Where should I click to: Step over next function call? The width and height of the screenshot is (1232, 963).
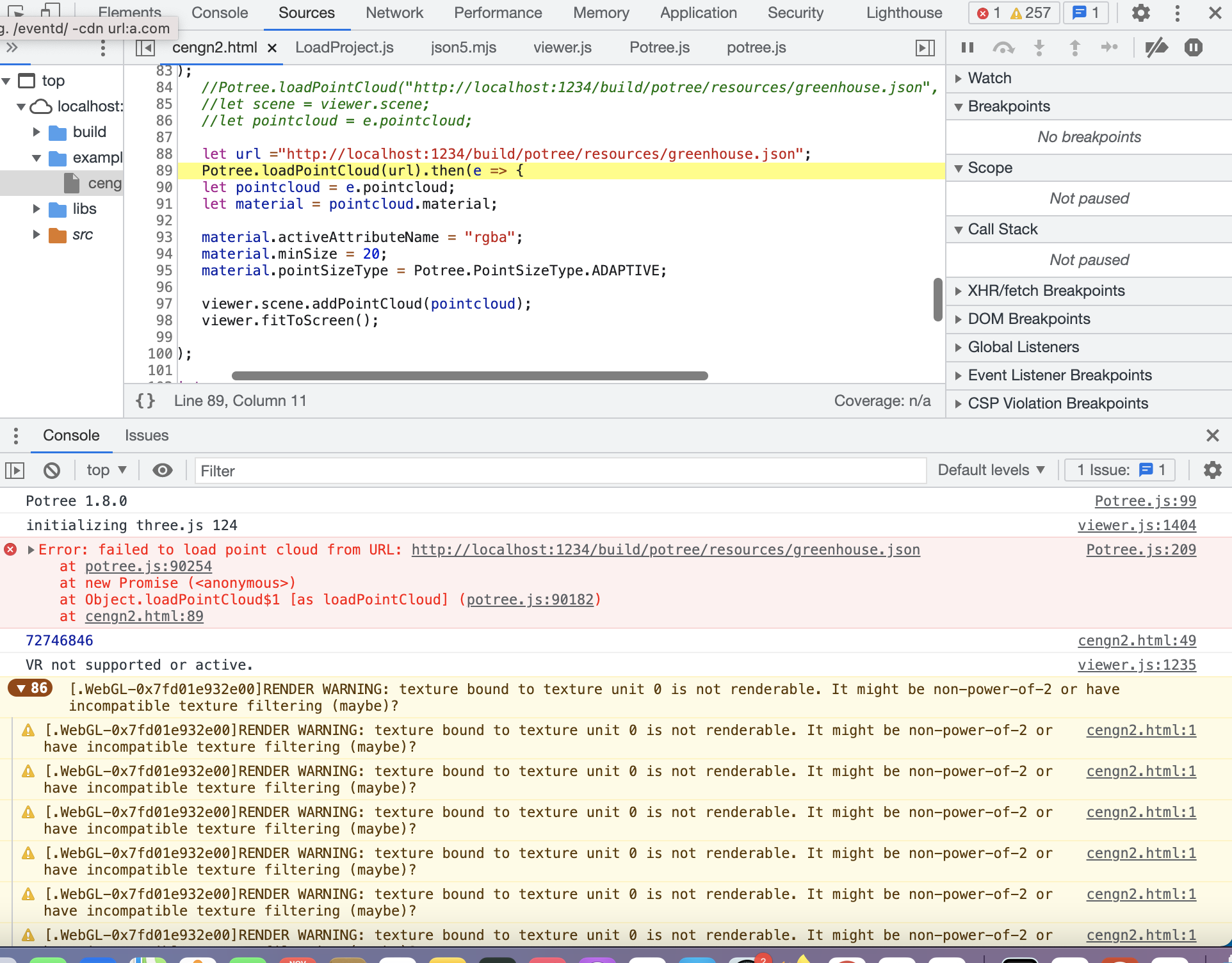[1004, 47]
